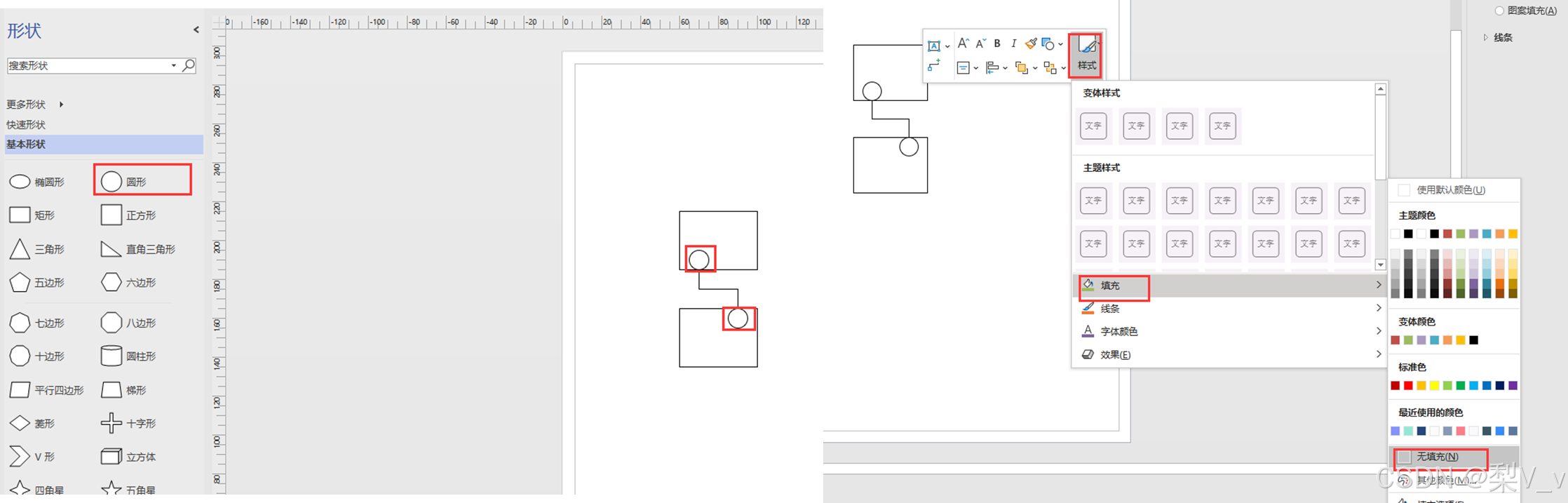Click the text block tool icon
The image size is (1568, 503).
pyautogui.click(x=934, y=46)
